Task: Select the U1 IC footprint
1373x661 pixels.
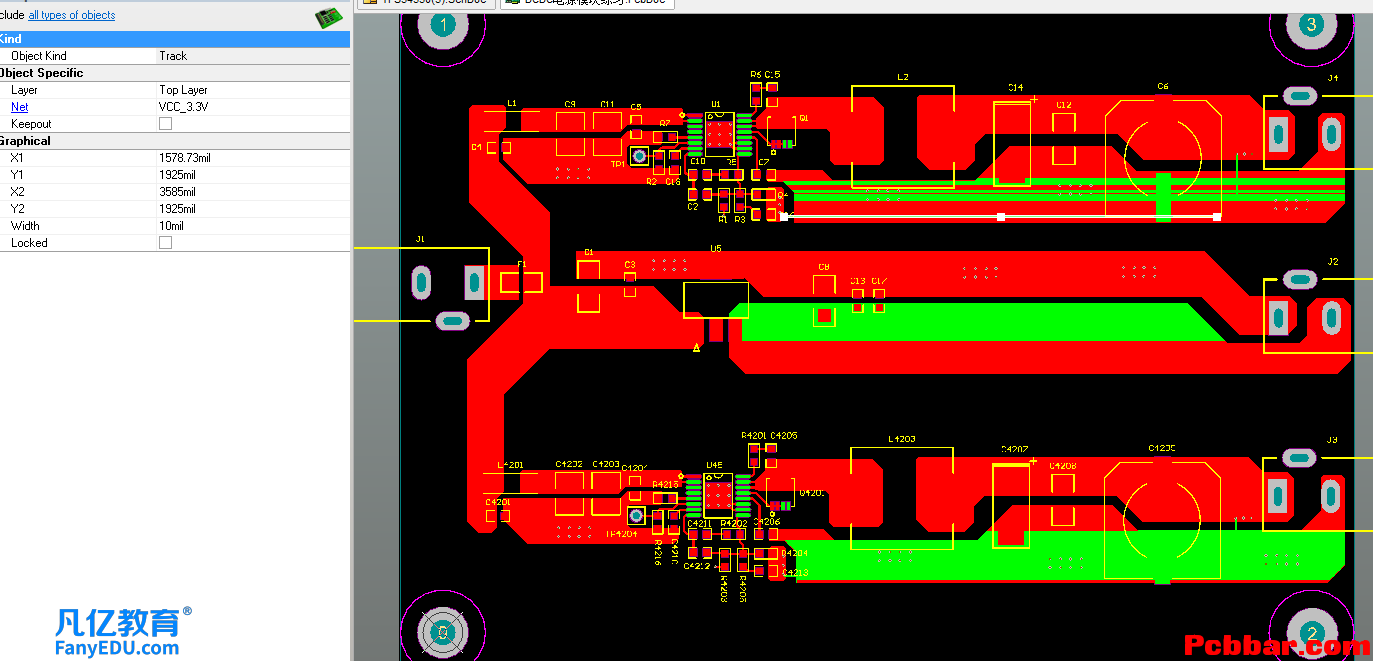Action: 719,132
